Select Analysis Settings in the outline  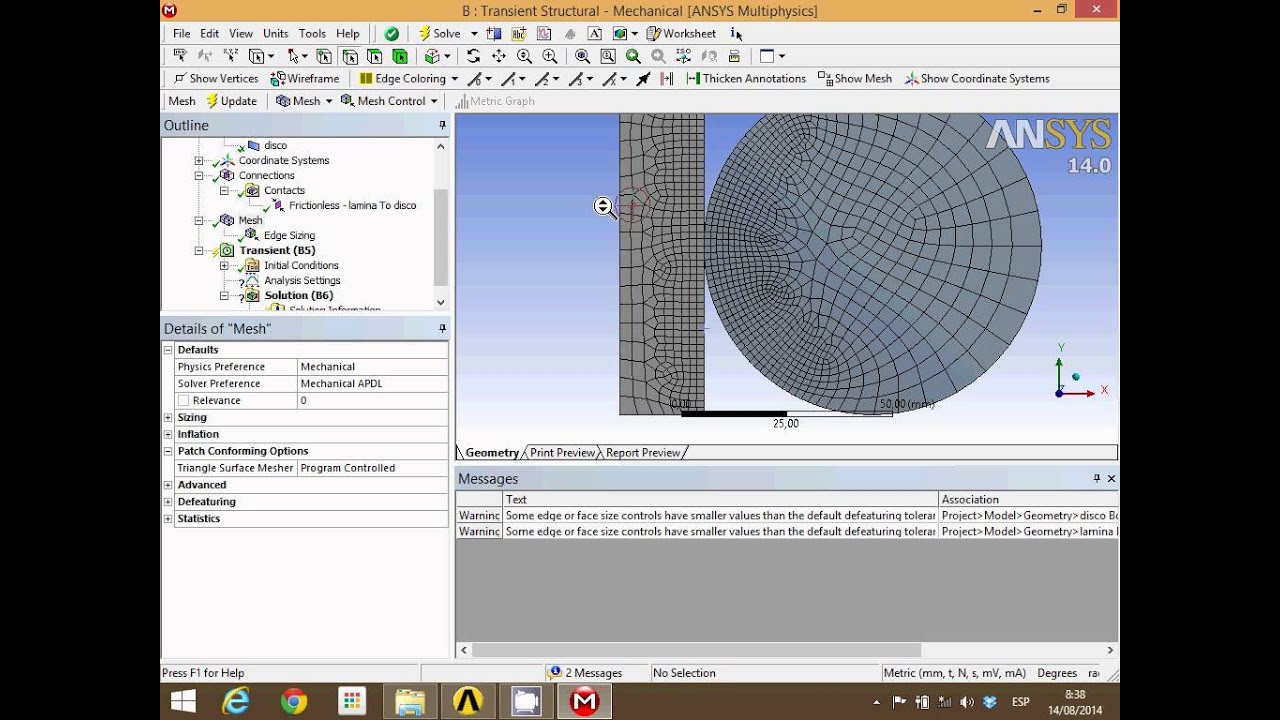pyautogui.click(x=302, y=280)
